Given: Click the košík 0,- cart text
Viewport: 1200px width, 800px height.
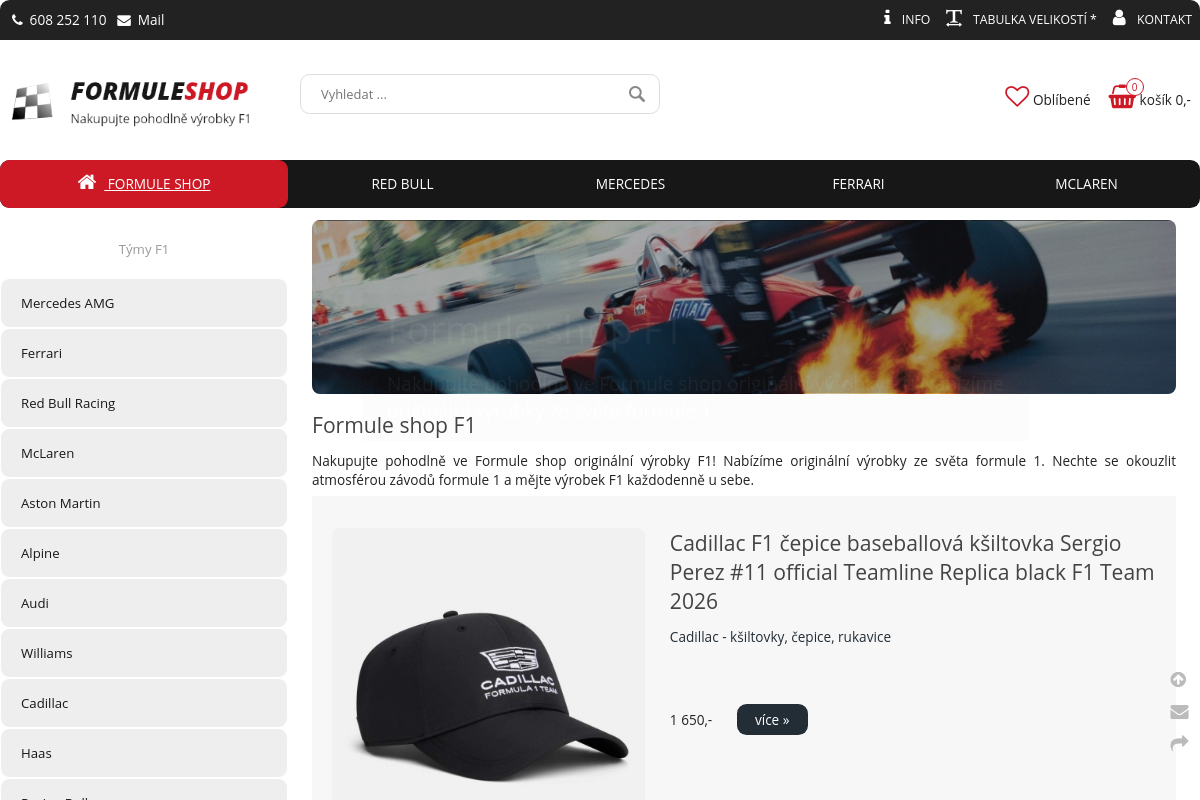Looking at the screenshot, I should coord(1165,100).
